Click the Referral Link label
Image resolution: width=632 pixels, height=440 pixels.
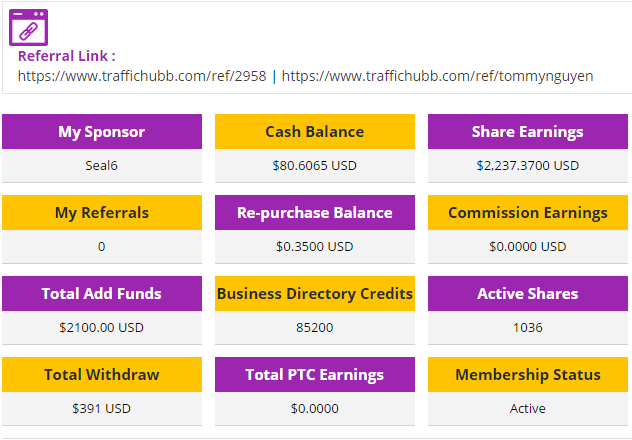tap(66, 56)
